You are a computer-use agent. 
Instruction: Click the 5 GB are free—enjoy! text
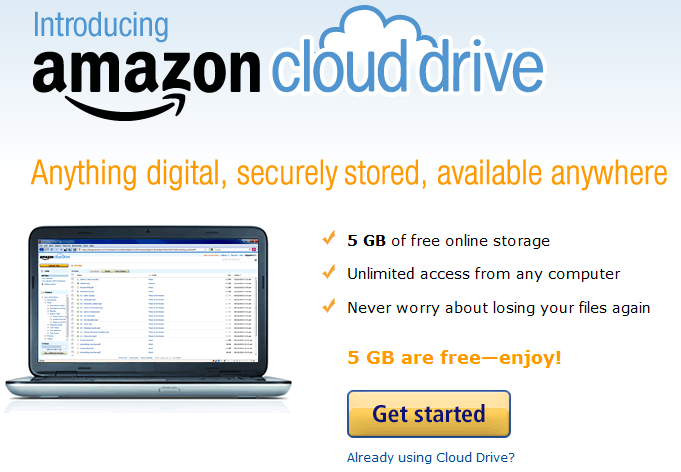pyautogui.click(x=454, y=358)
